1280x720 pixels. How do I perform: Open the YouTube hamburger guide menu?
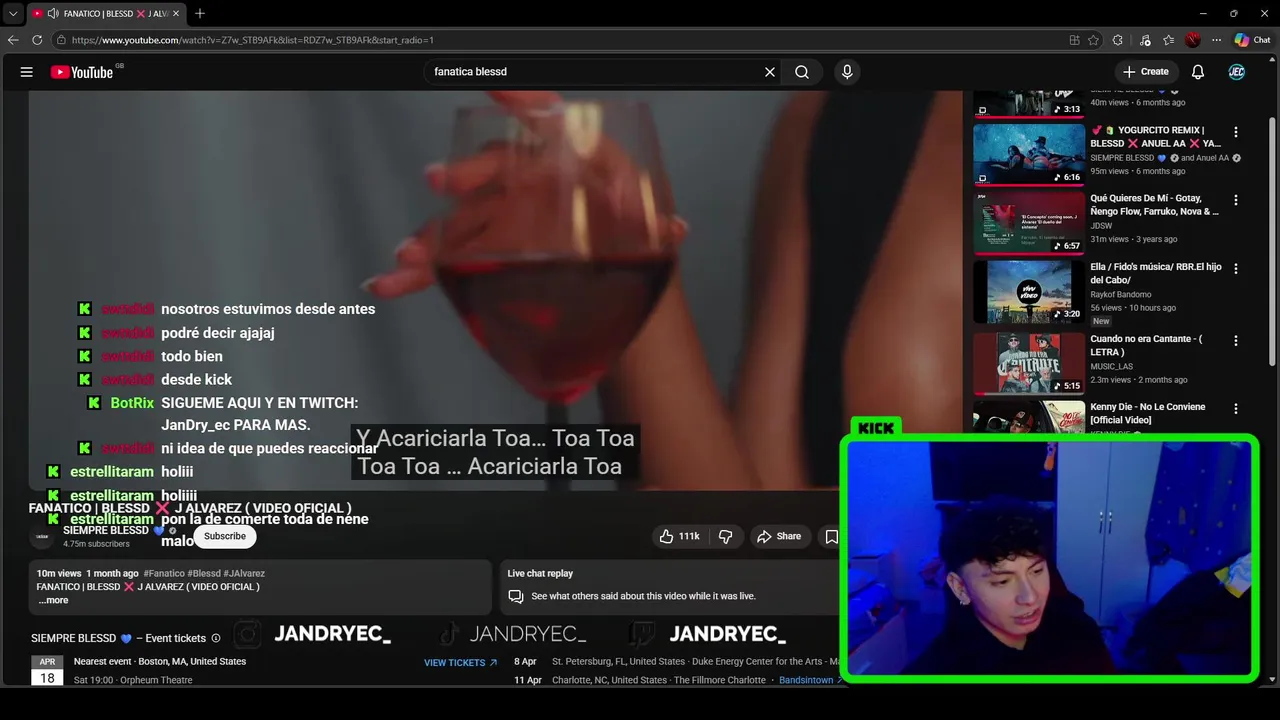coord(27,72)
